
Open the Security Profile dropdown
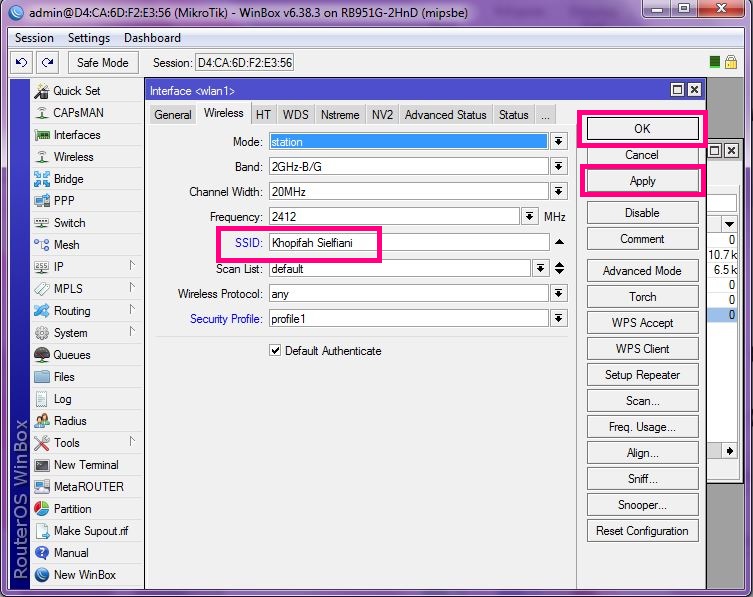pos(559,318)
